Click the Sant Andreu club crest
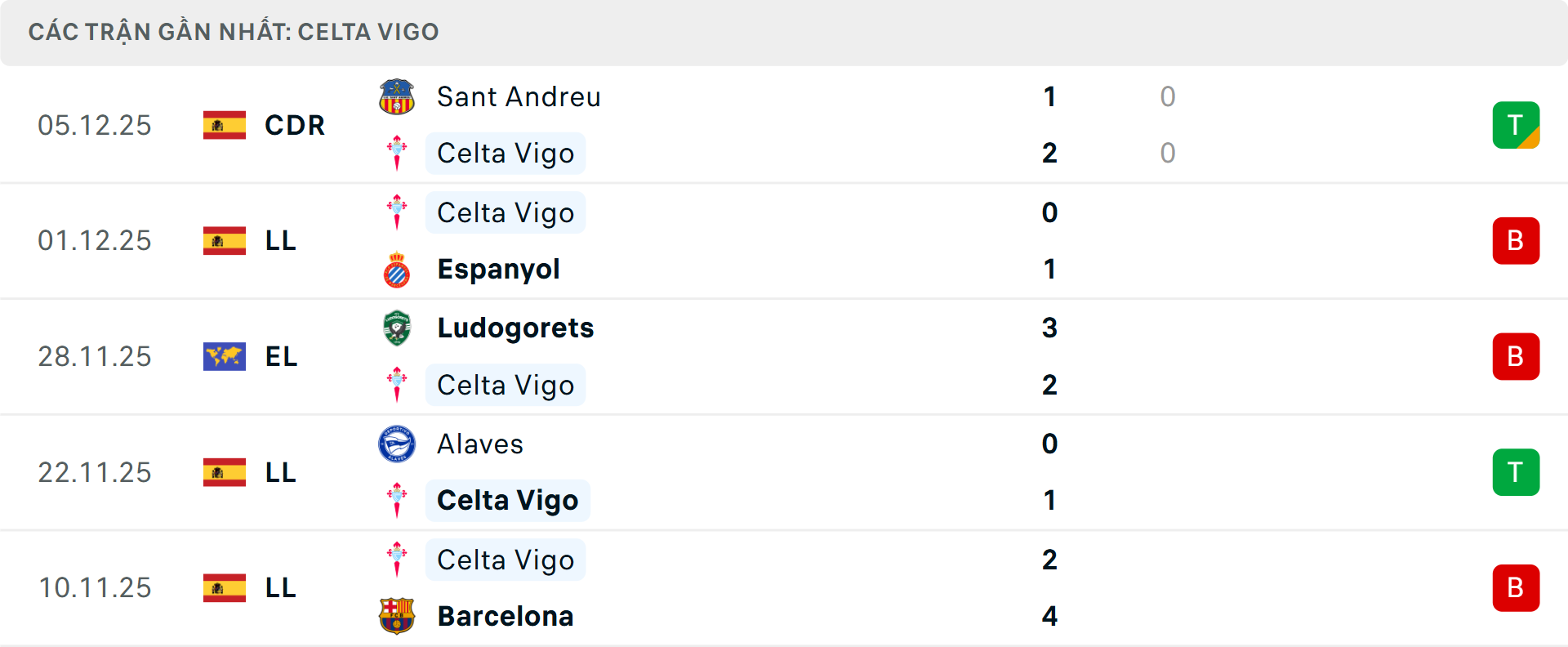 tap(397, 96)
